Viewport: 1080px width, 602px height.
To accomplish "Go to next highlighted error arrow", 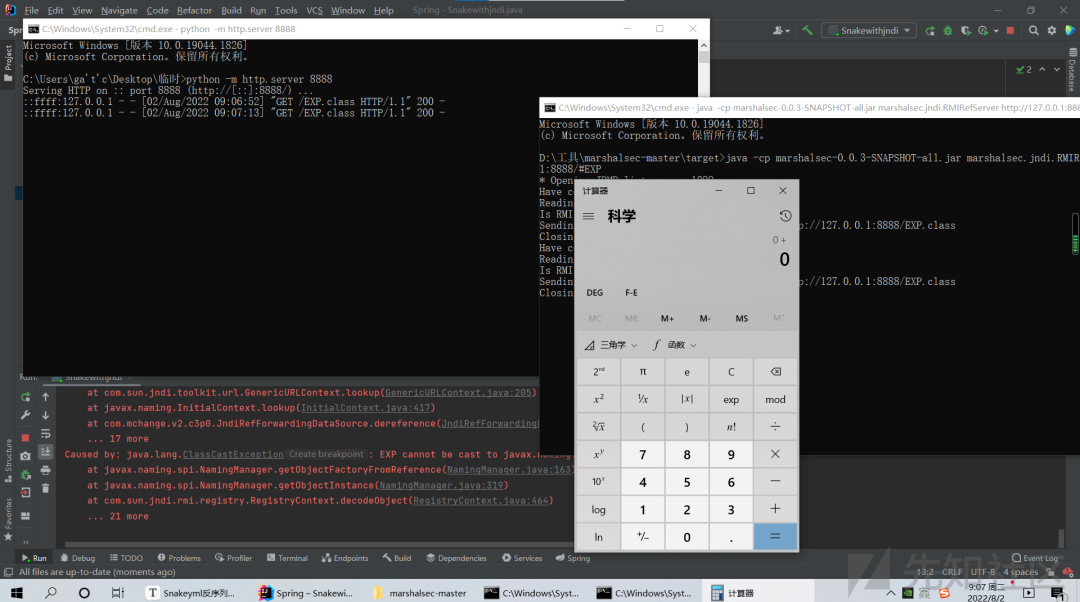I will (x=1057, y=69).
